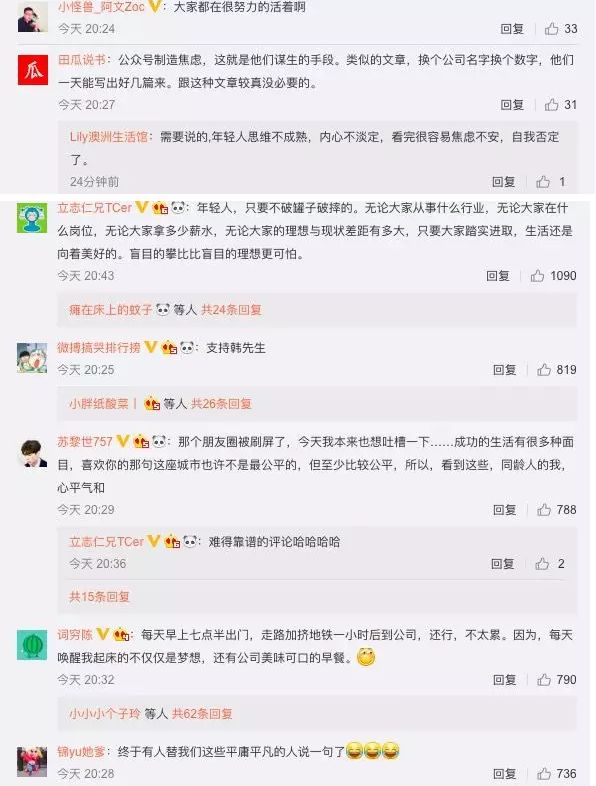Reply to 立志仁兄TCer's 20:43 comment
596x786 pixels.
click(498, 275)
